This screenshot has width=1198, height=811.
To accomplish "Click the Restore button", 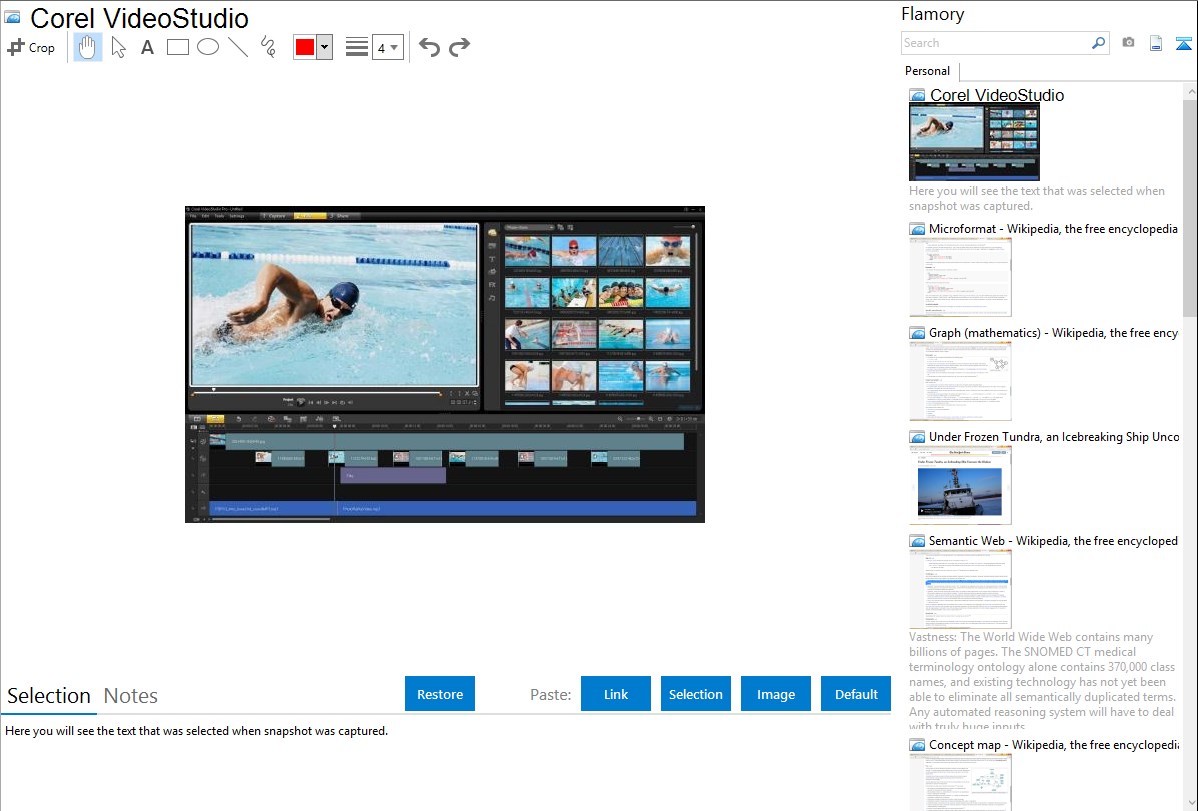I will pos(440,694).
